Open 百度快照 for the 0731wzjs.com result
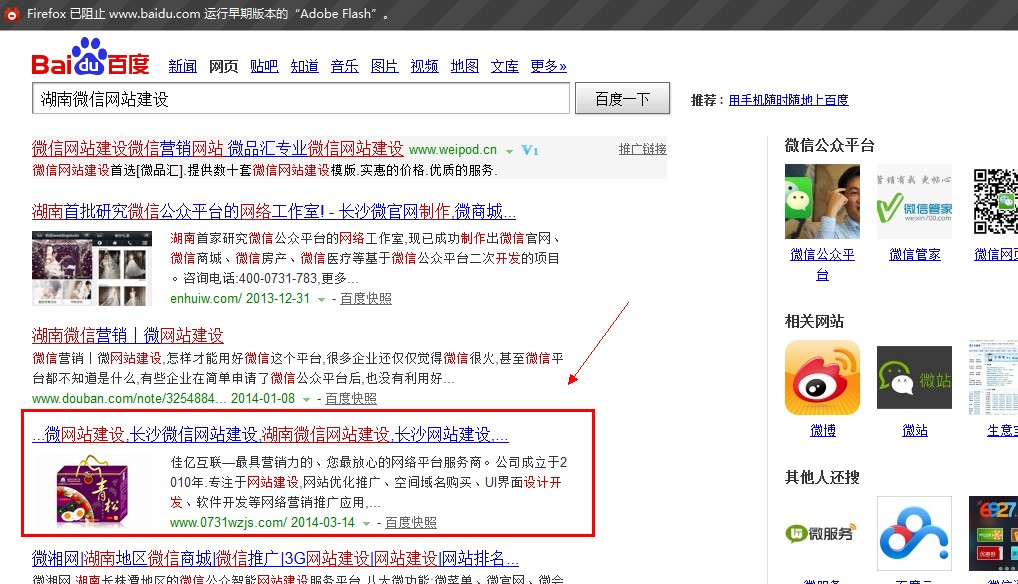 click(x=411, y=522)
